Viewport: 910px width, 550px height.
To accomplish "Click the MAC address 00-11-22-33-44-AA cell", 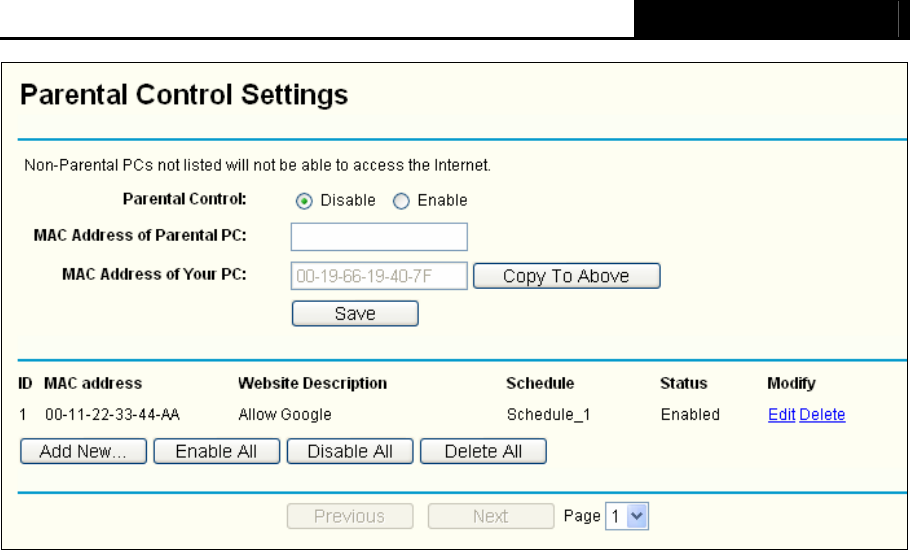I will (x=112, y=414).
